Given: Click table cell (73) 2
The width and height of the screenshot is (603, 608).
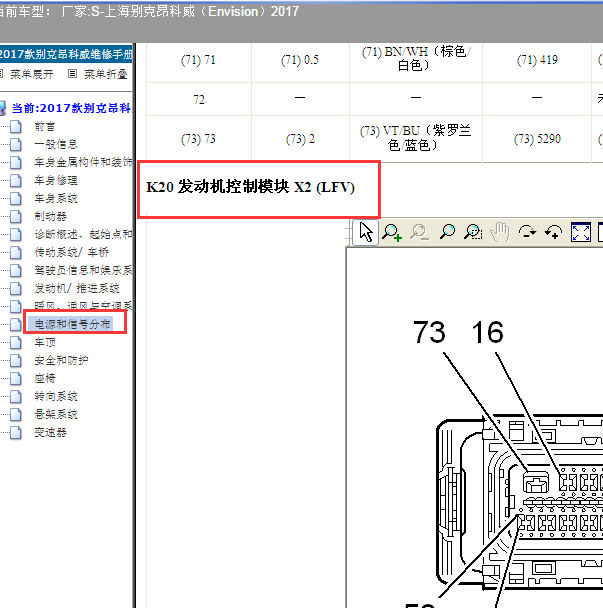Looking at the screenshot, I should point(300,139).
